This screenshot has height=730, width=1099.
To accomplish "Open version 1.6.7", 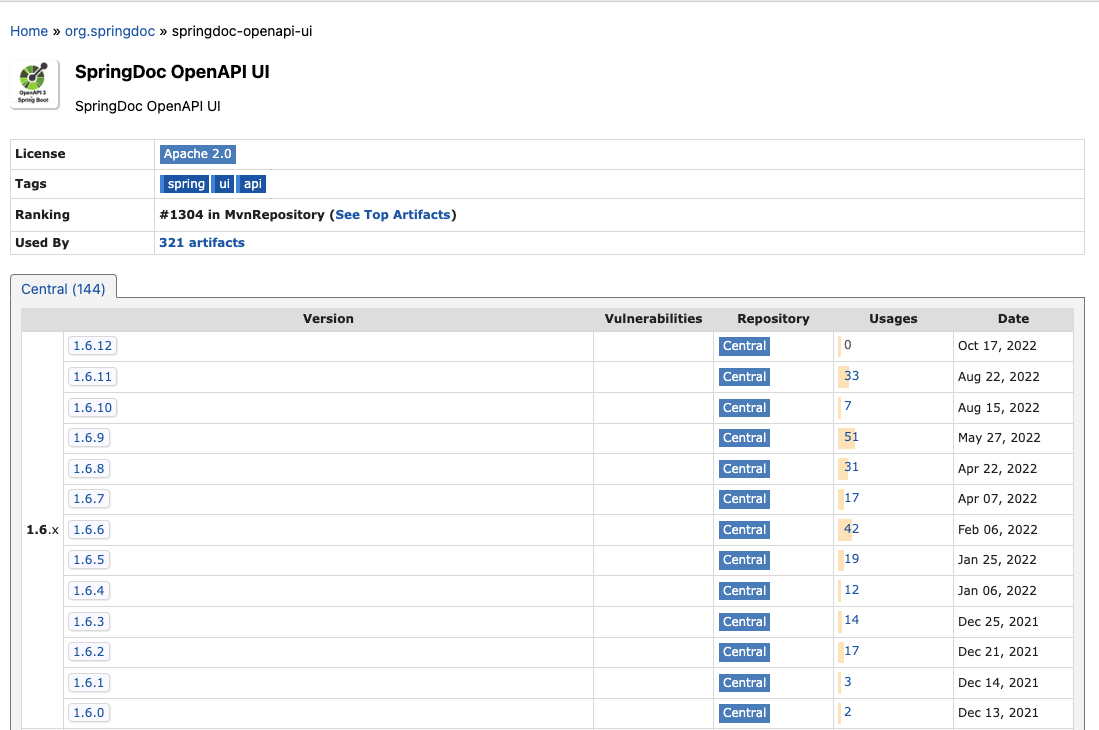I will click(x=88, y=499).
